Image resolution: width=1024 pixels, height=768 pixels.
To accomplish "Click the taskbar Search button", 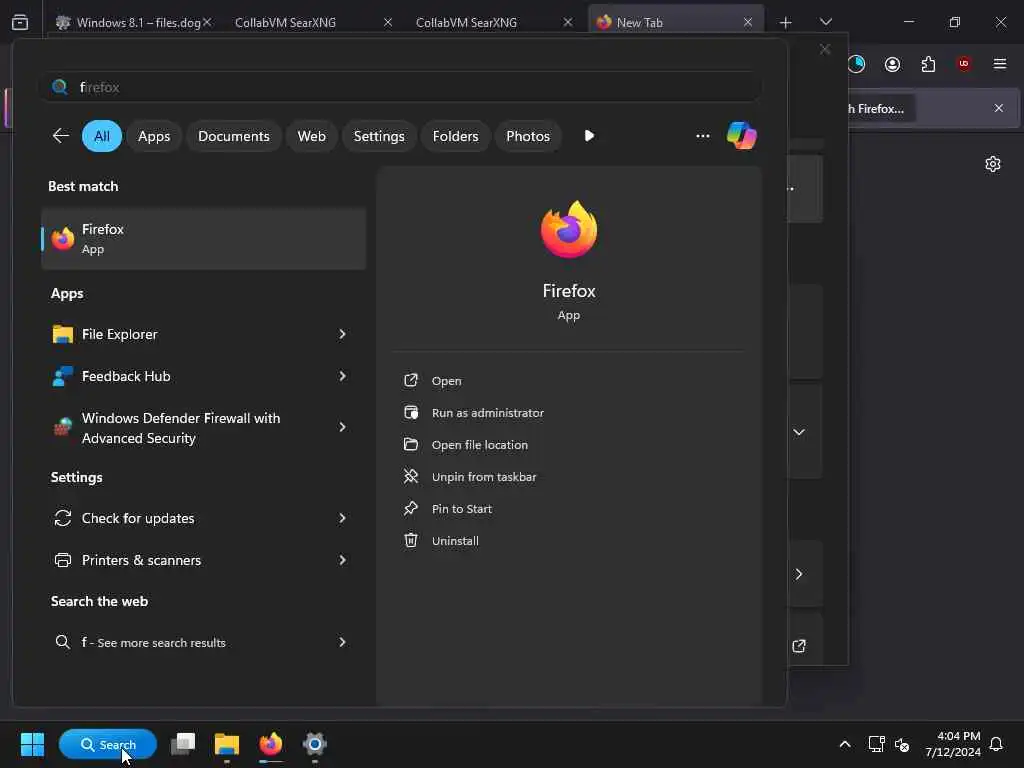I will 108,744.
